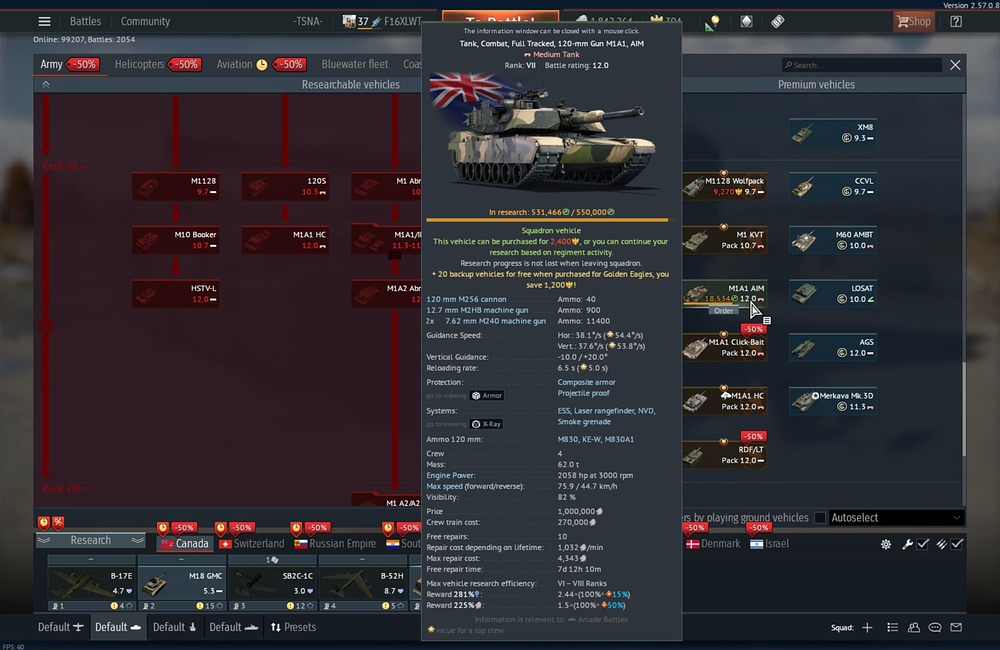The width and height of the screenshot is (1000, 650).
Task: Select the AGS premium vehicle
Action: (832, 347)
